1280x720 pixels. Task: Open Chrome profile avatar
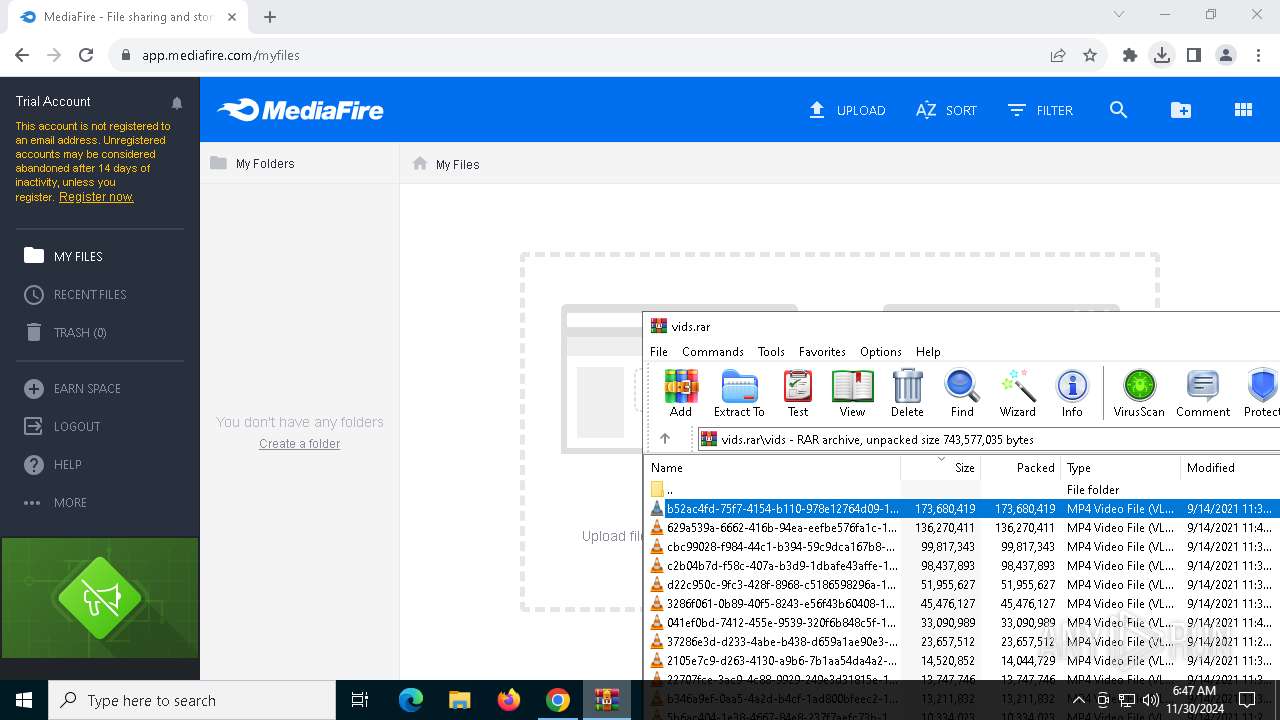click(x=1226, y=55)
